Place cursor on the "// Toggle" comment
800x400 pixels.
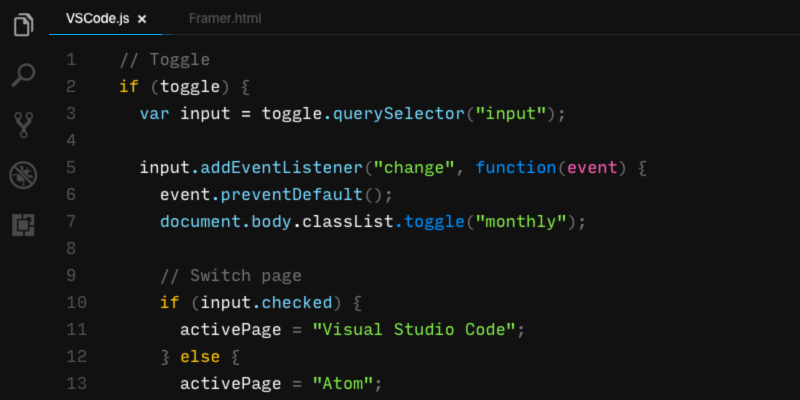[164, 60]
